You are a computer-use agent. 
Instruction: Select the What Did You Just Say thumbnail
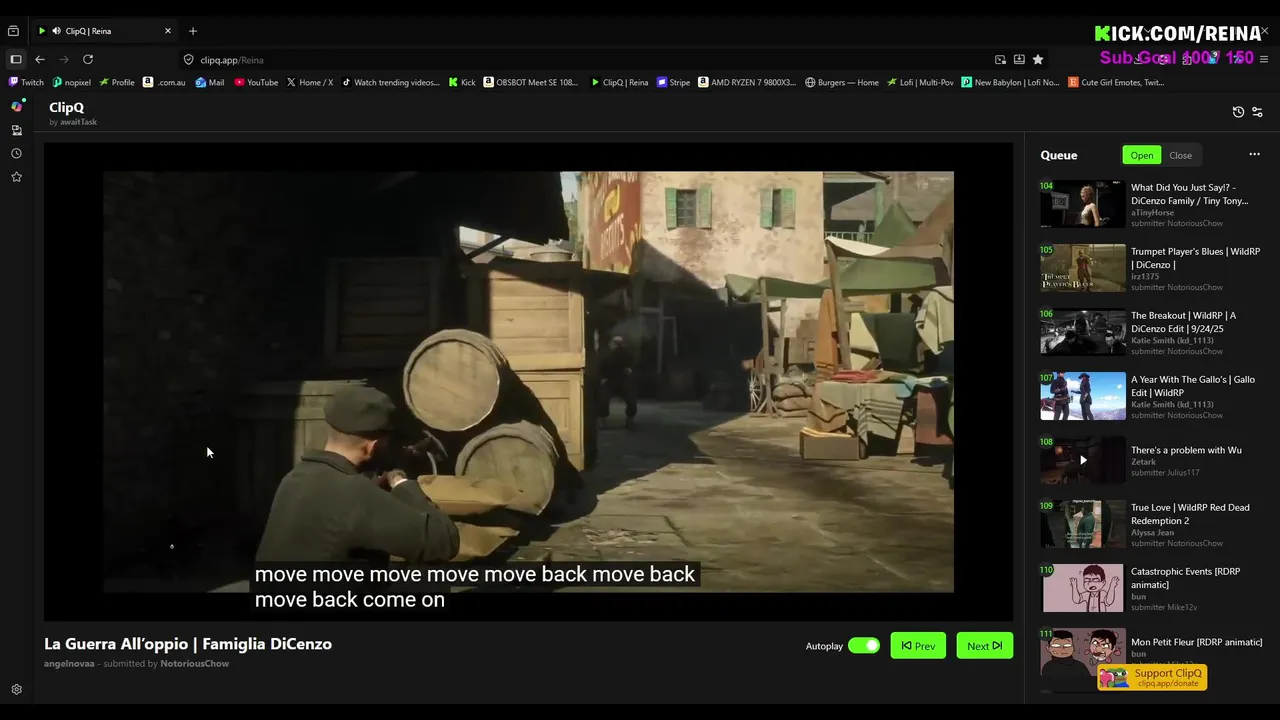(1082, 204)
